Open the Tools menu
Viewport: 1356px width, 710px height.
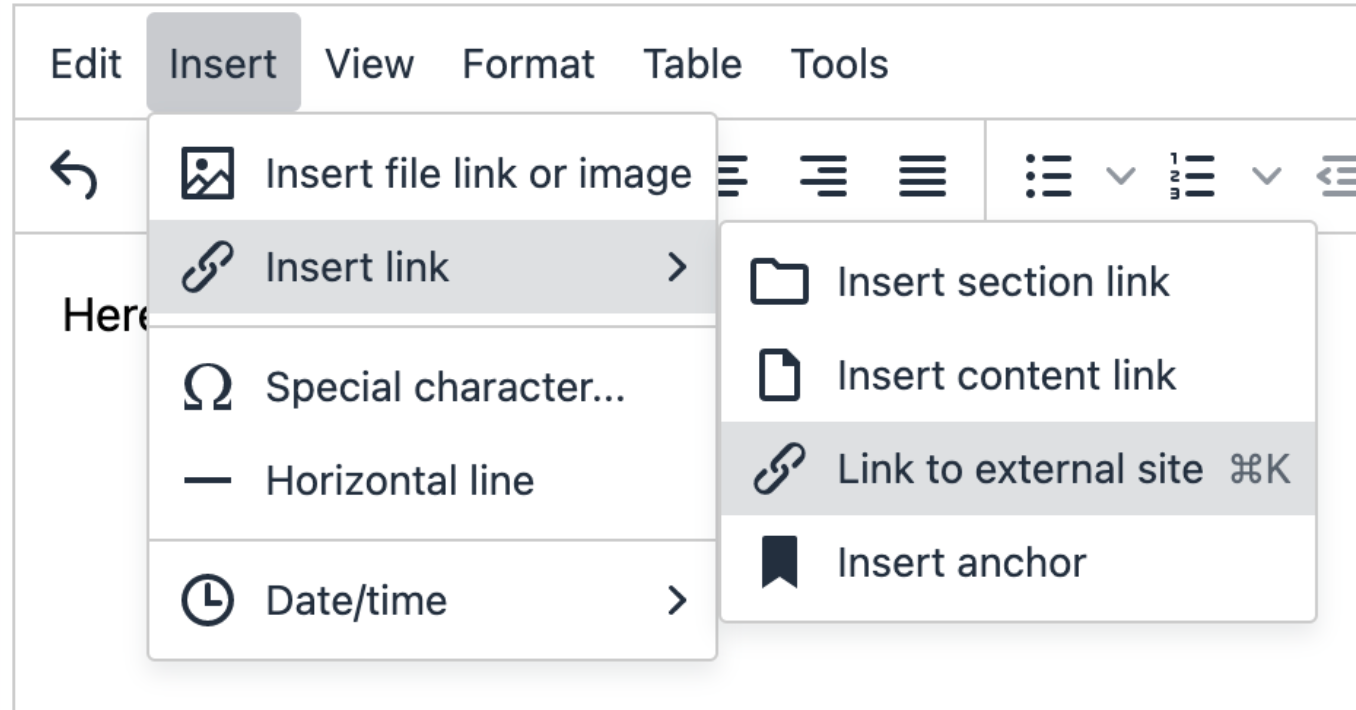click(x=839, y=64)
